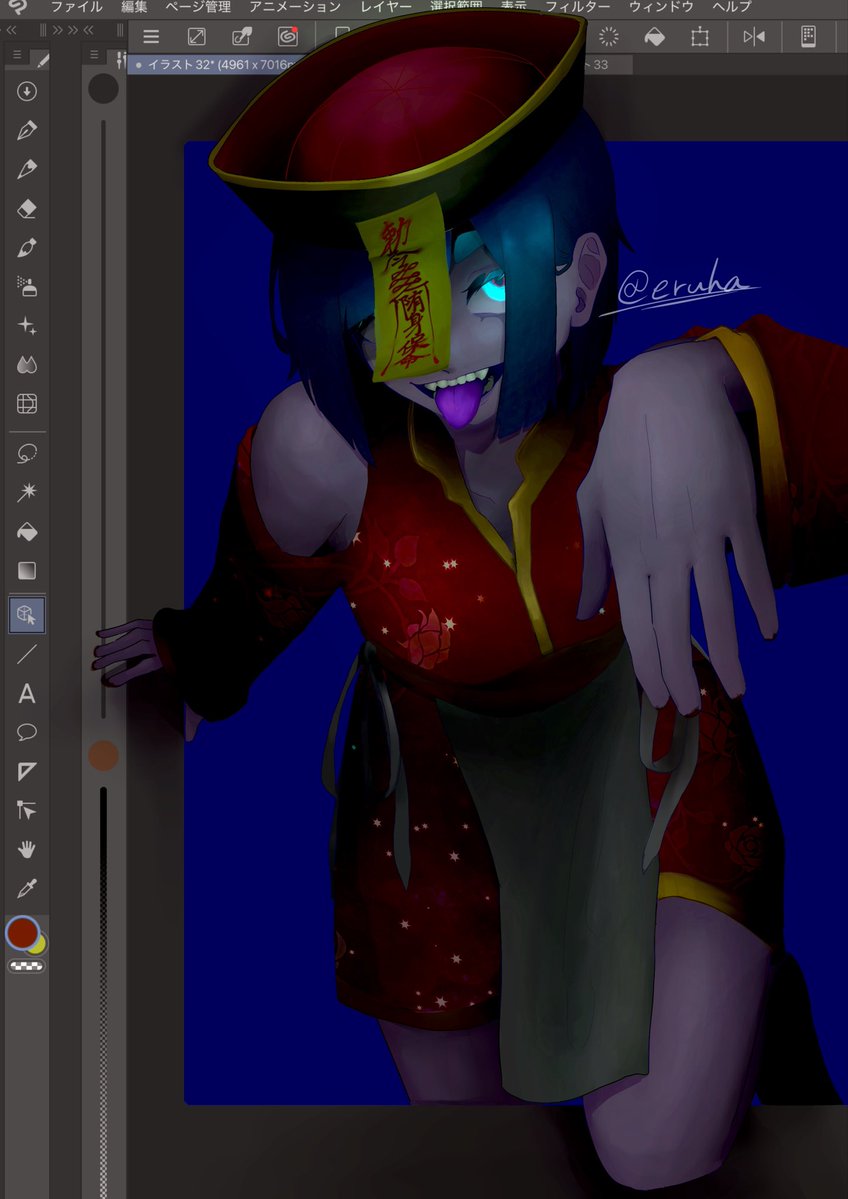The image size is (848, 1199).
Task: Select the Fill bucket tool in tool palette
Action: point(27,532)
